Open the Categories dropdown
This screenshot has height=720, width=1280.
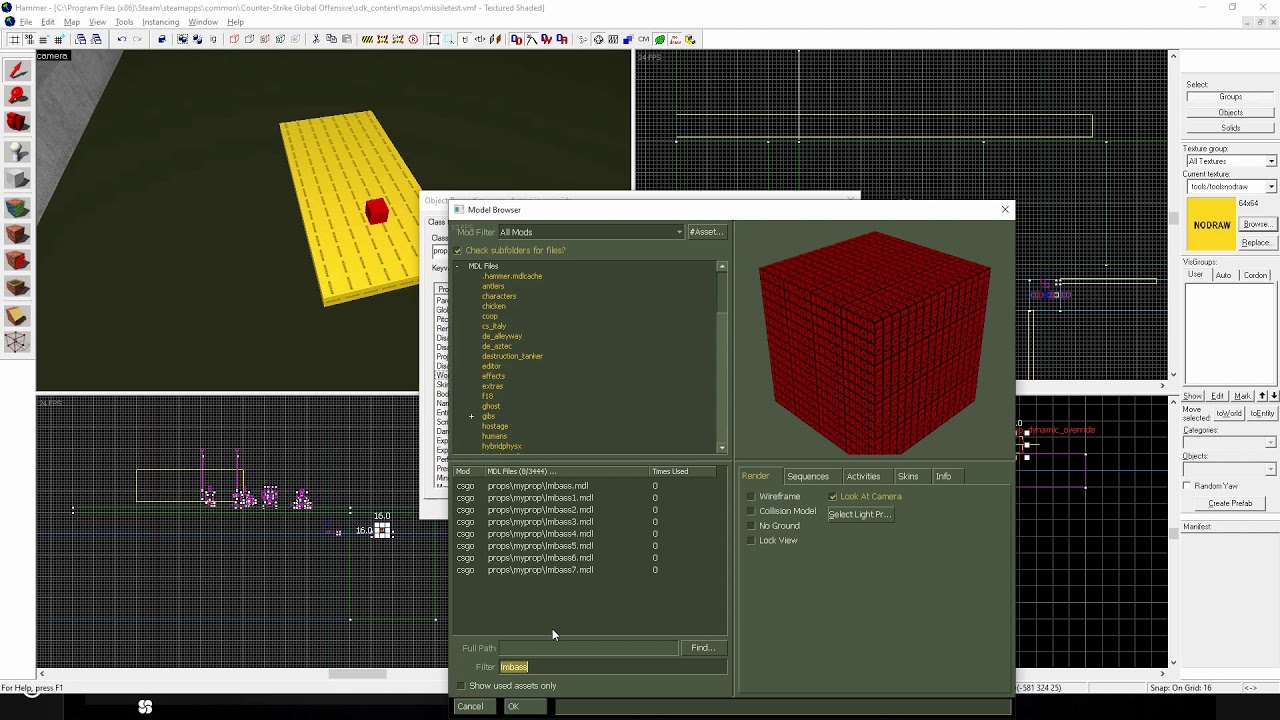point(1230,443)
